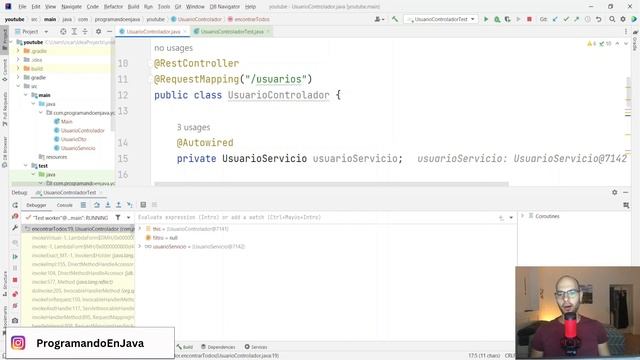This screenshot has width=640, height=360.
Task: Open the Dependencies tool window button
Action: pos(218,347)
